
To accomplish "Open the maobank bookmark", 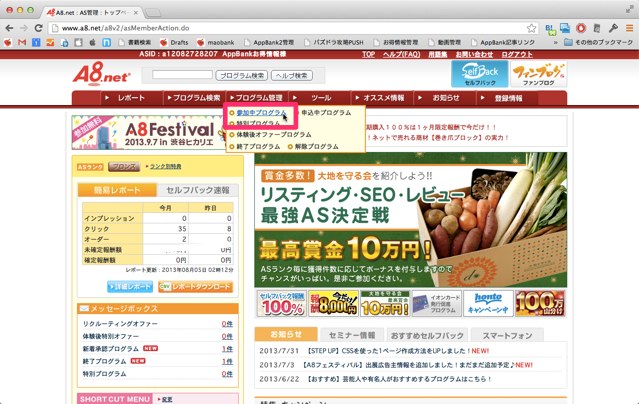I will pos(215,42).
